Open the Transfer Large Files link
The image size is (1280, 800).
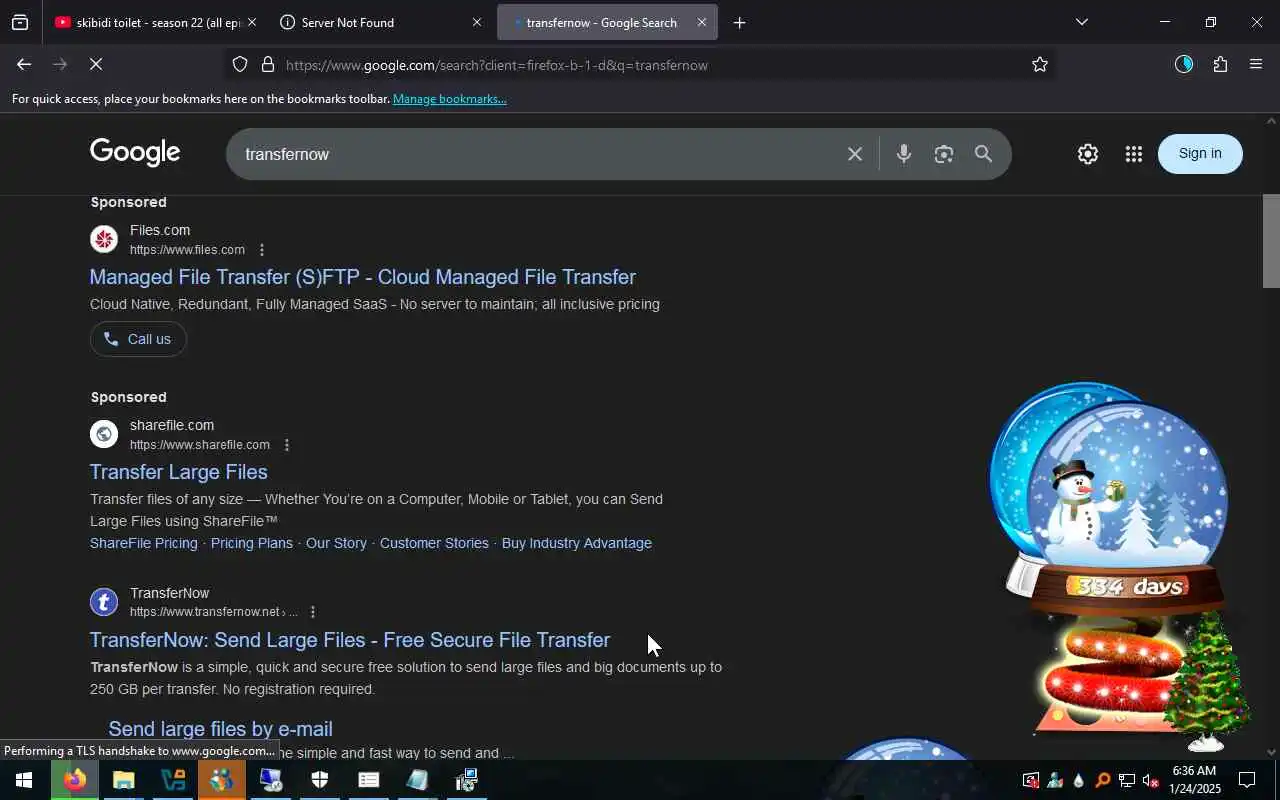pyautogui.click(x=179, y=472)
